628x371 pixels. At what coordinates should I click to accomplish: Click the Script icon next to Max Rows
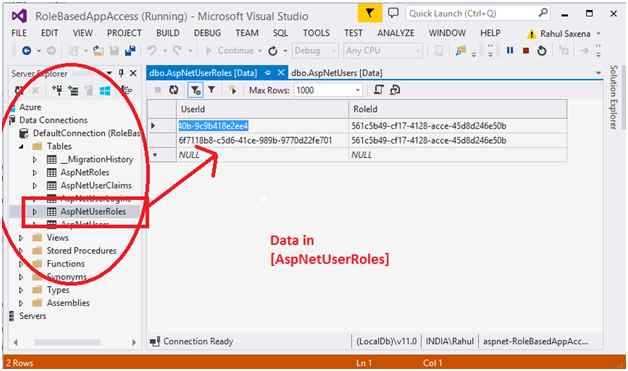(378, 90)
